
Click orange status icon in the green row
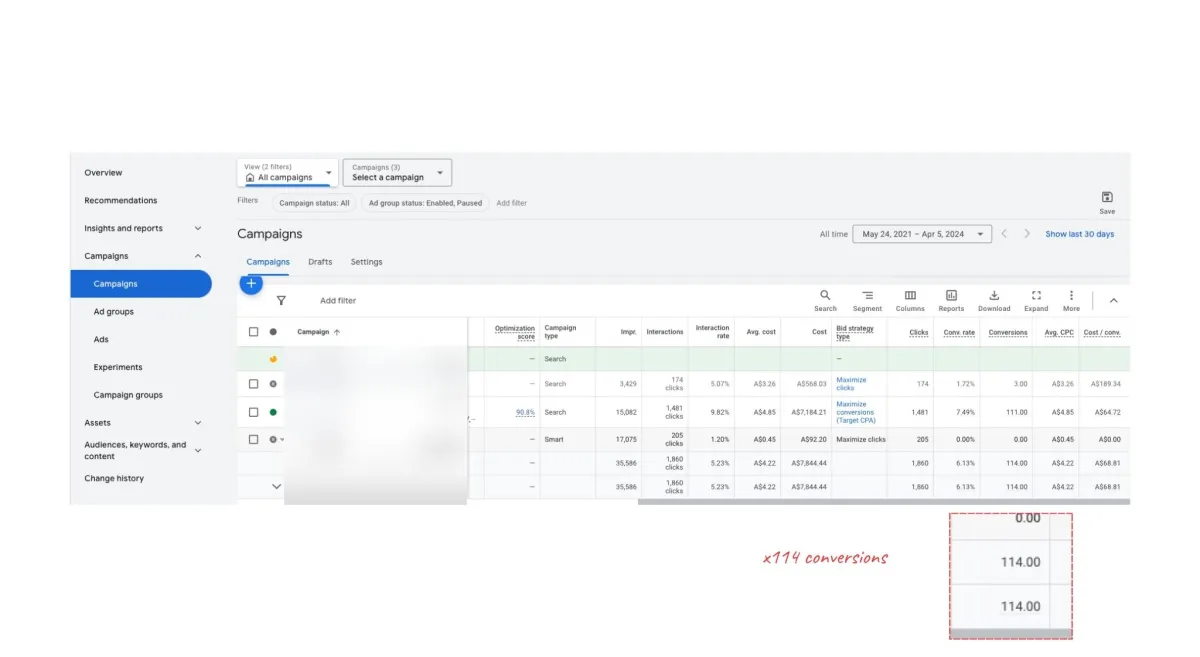[273, 359]
